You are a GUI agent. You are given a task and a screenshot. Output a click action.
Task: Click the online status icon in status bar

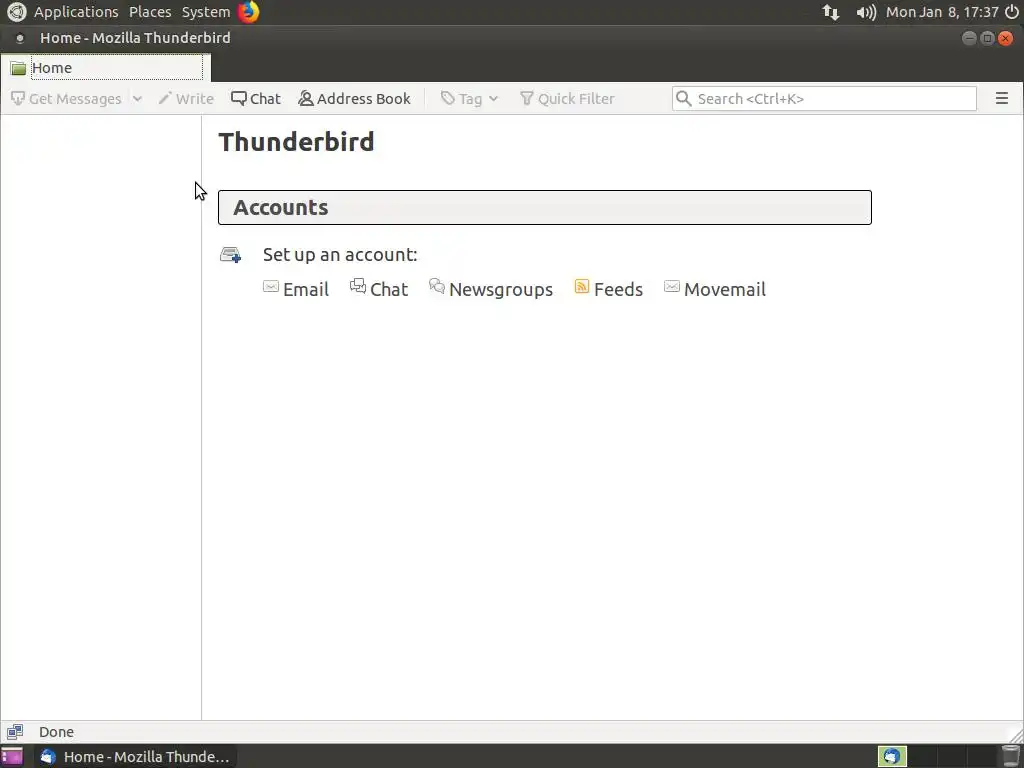click(x=15, y=732)
